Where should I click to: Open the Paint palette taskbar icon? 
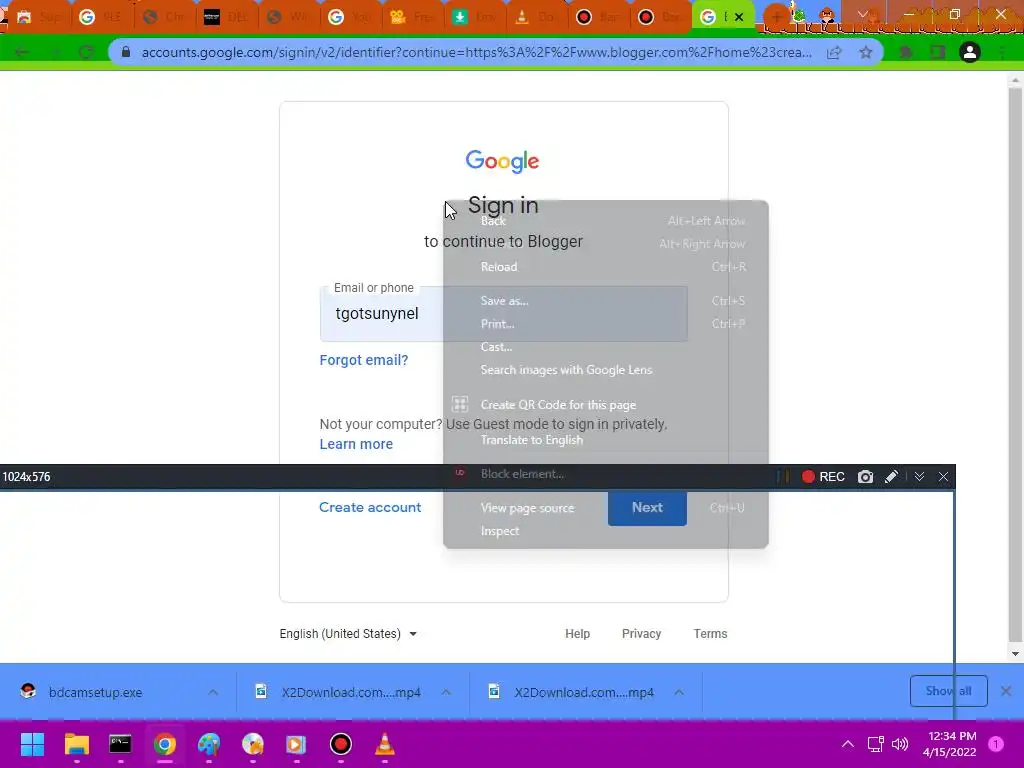click(x=209, y=744)
